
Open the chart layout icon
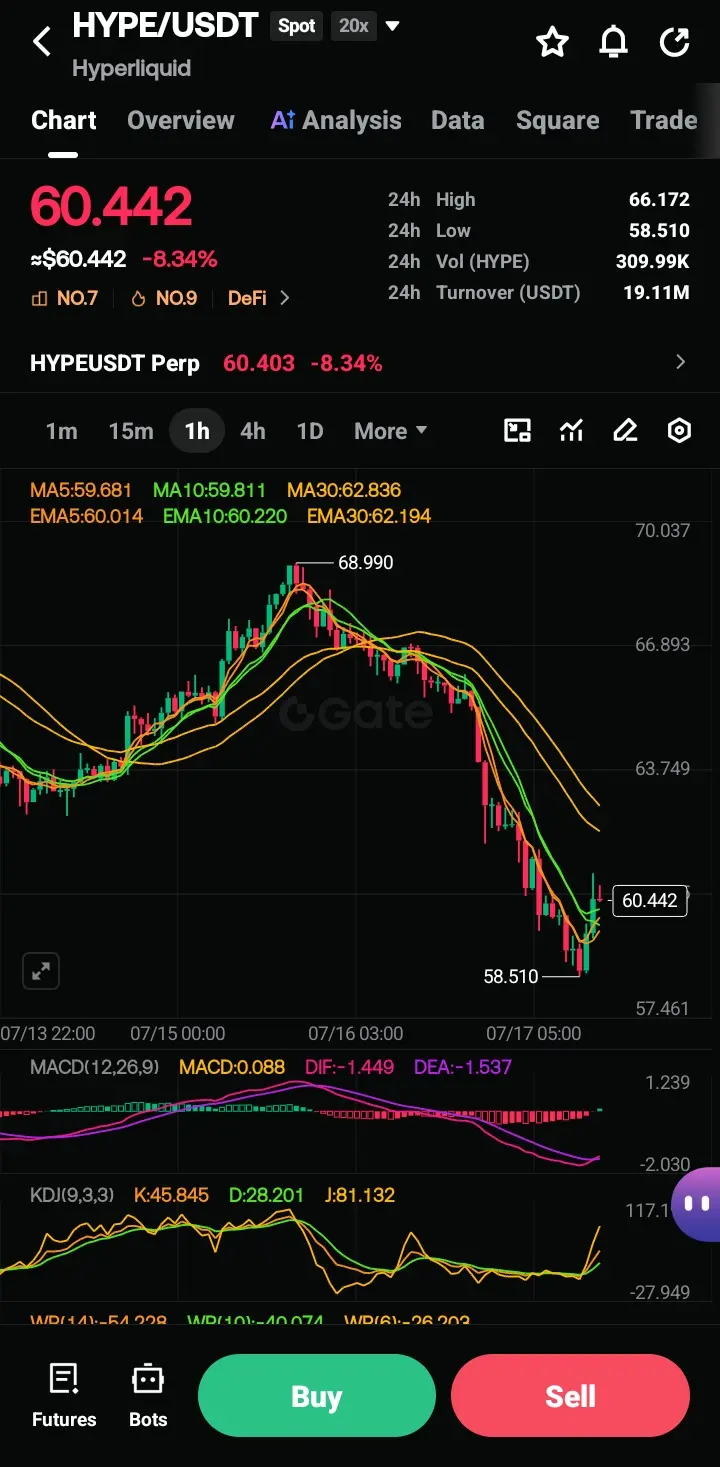[x=517, y=431]
